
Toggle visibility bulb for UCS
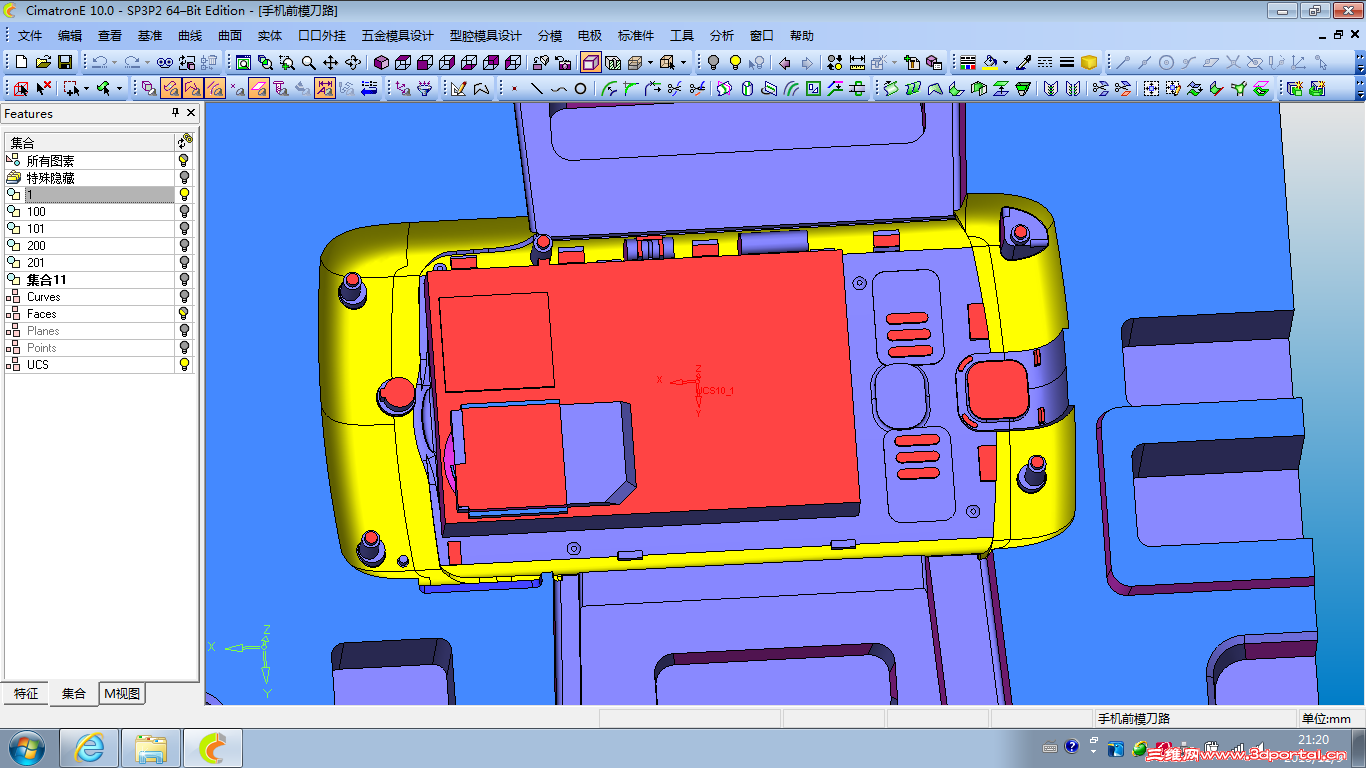pos(184,364)
